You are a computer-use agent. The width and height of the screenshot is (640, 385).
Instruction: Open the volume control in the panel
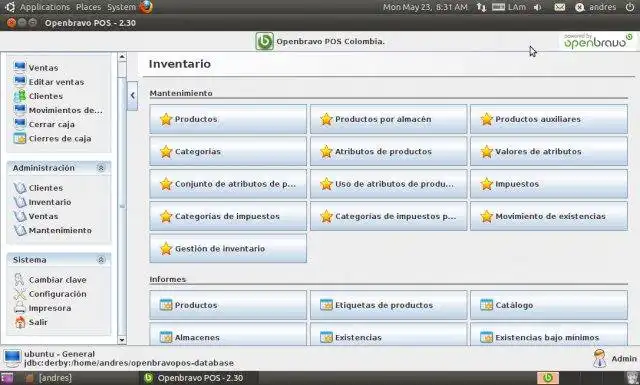click(538, 7)
